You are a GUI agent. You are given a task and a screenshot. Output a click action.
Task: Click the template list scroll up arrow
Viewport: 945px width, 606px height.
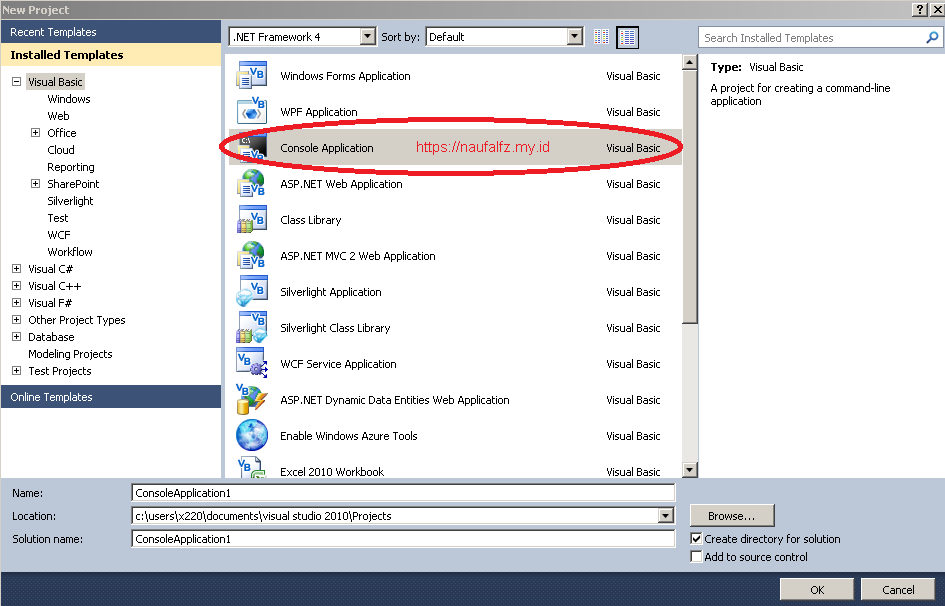[x=689, y=62]
